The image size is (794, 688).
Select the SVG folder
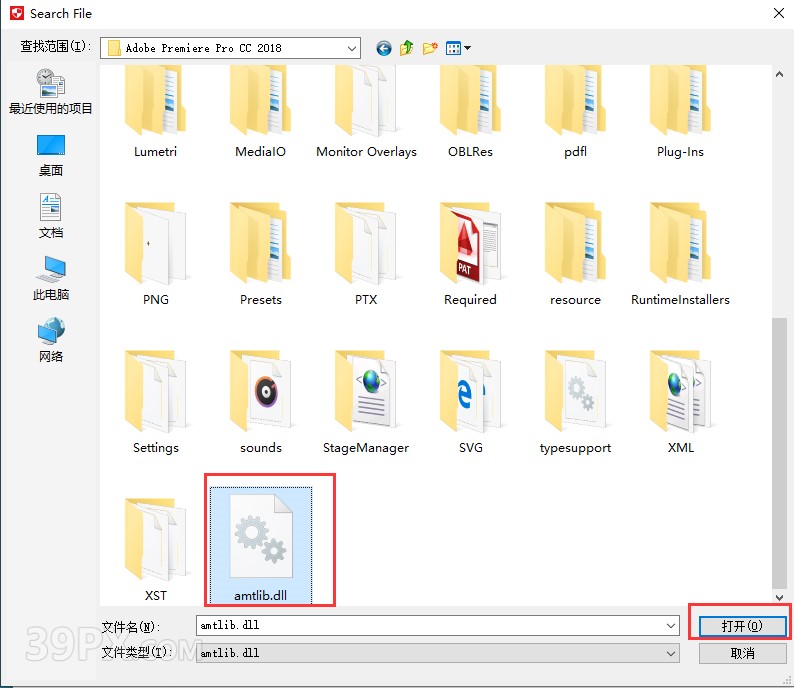click(470, 402)
